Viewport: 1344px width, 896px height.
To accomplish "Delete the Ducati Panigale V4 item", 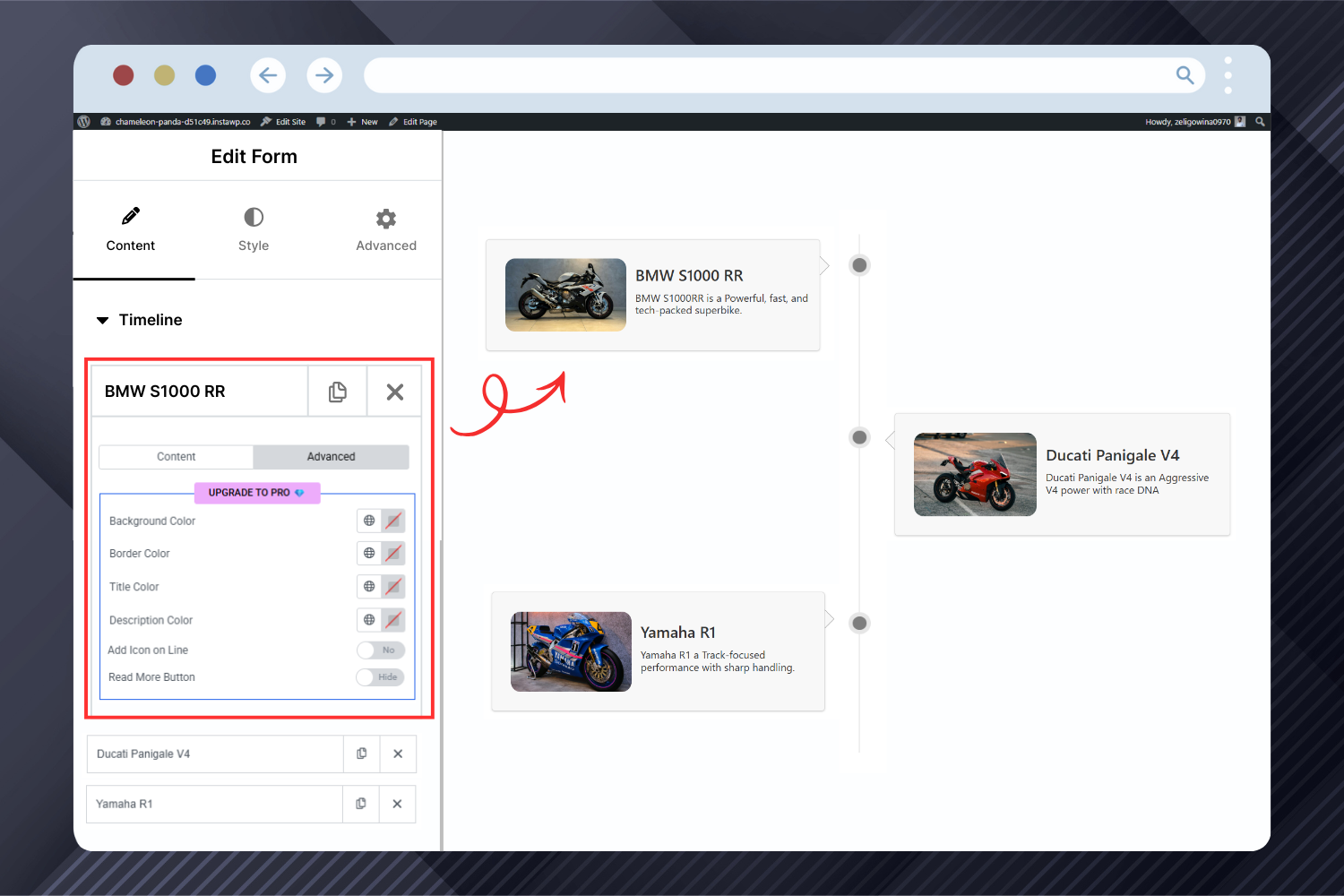I will coord(398,754).
